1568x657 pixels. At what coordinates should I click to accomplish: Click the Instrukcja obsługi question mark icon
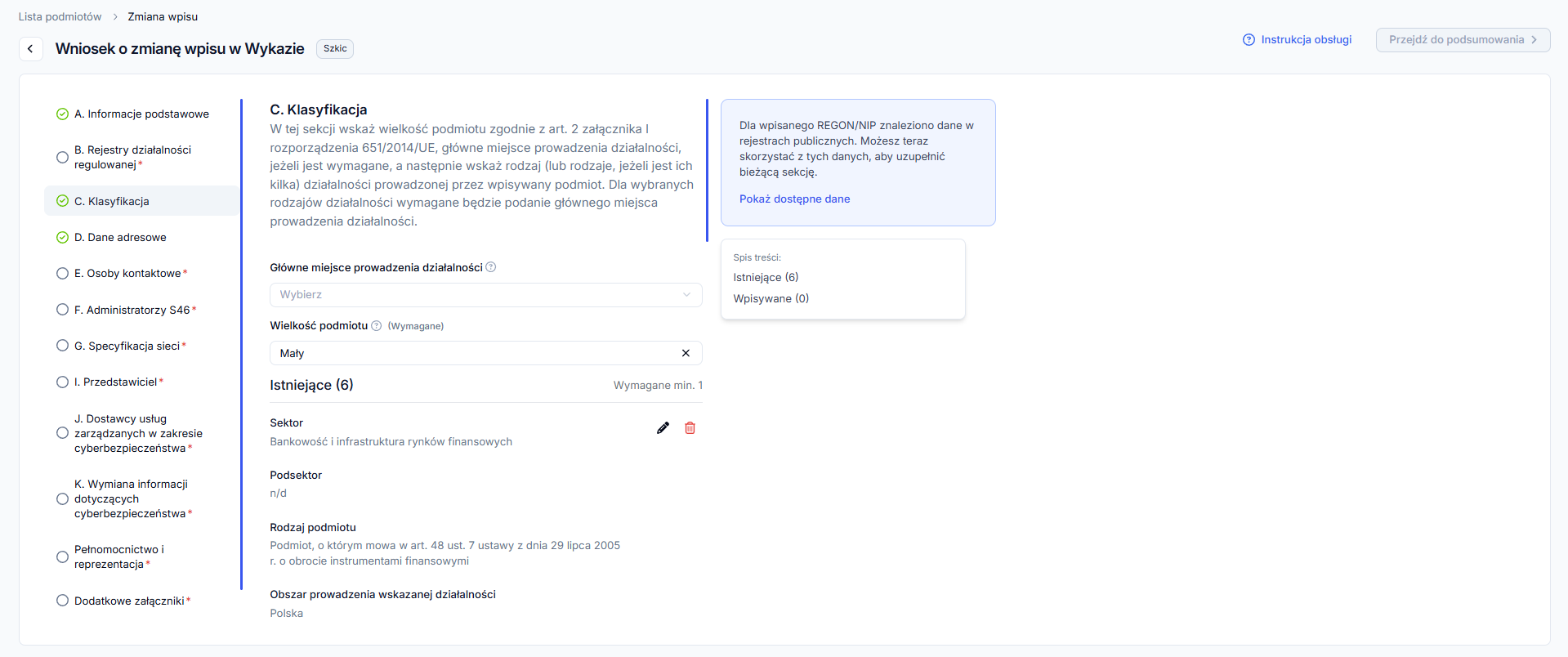click(x=1249, y=40)
